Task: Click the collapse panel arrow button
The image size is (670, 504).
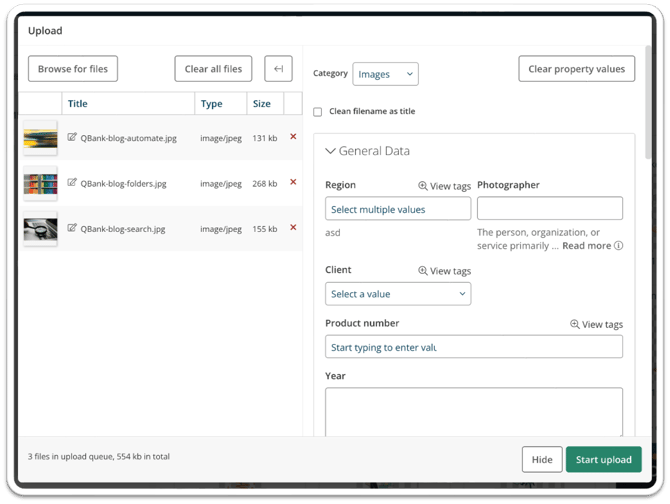Action: (x=278, y=69)
